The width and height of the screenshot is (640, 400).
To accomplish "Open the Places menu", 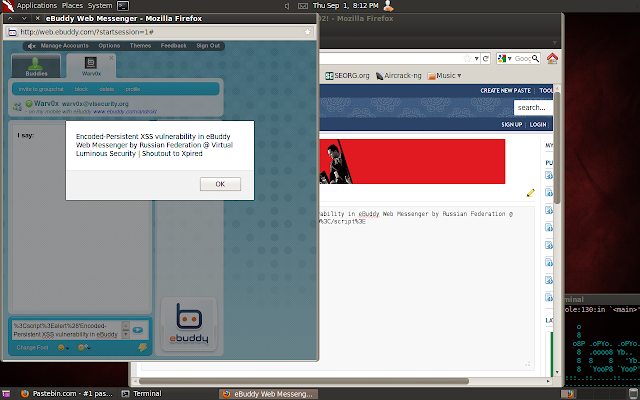I will tap(72, 6).
